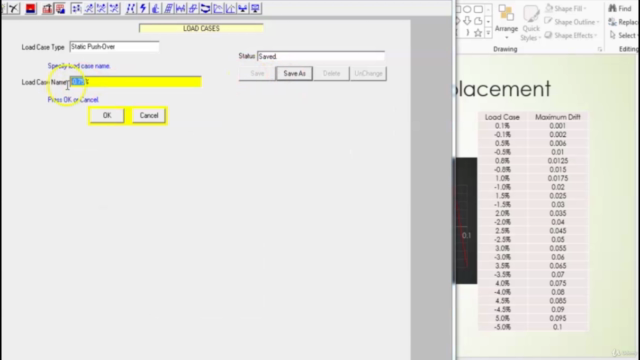The width and height of the screenshot is (640, 360).
Task: Click the -2.5% load case cell
Action: pos(502,240)
